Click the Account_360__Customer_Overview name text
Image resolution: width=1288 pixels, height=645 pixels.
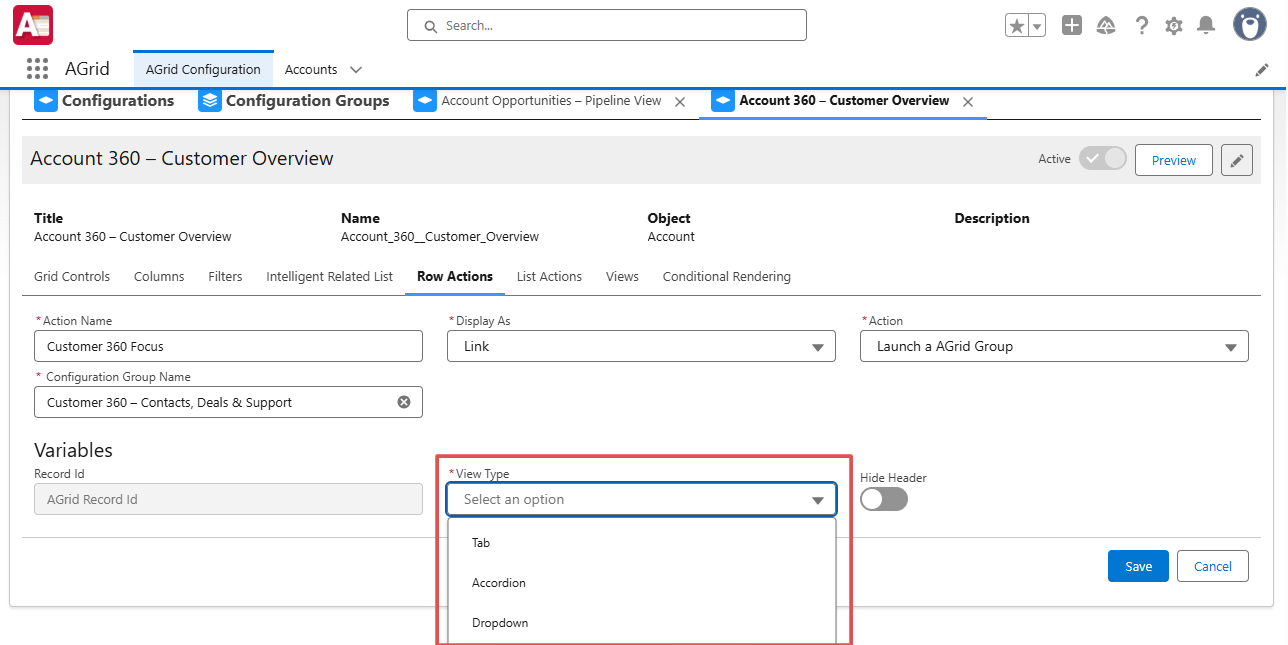[440, 237]
